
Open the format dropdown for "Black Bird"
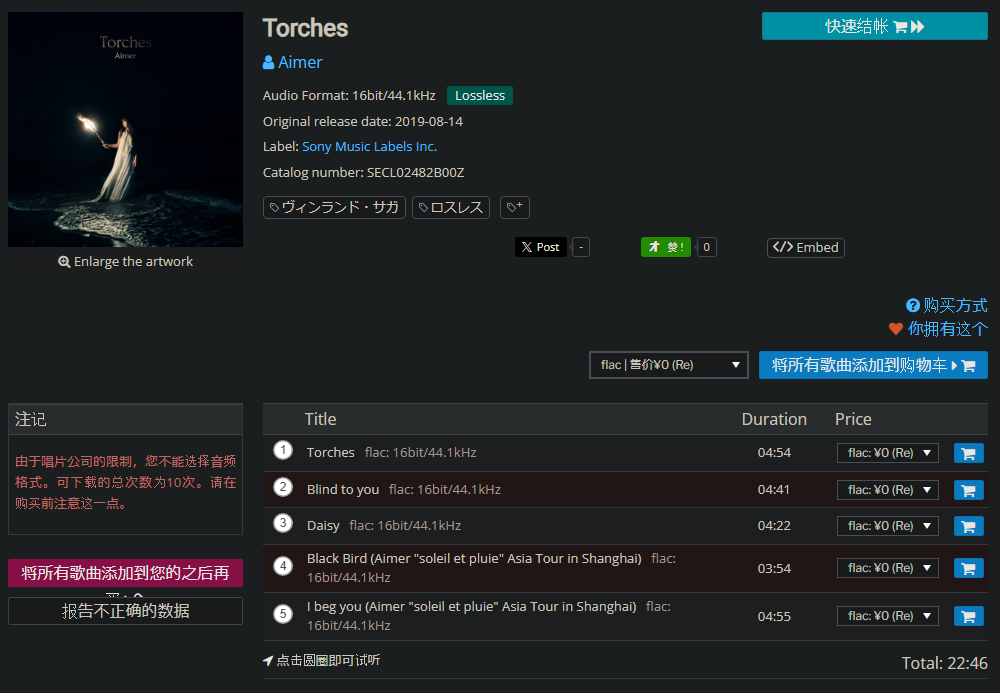(x=887, y=567)
